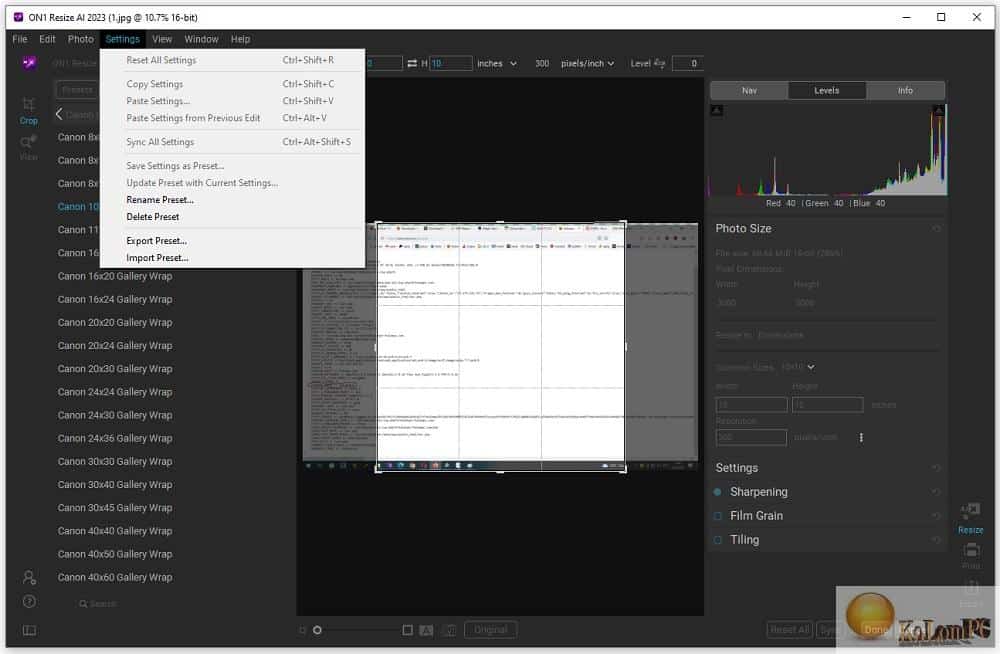Viewport: 1000px width, 654px height.
Task: Click the Reset All button at bottom
Action: click(x=790, y=630)
